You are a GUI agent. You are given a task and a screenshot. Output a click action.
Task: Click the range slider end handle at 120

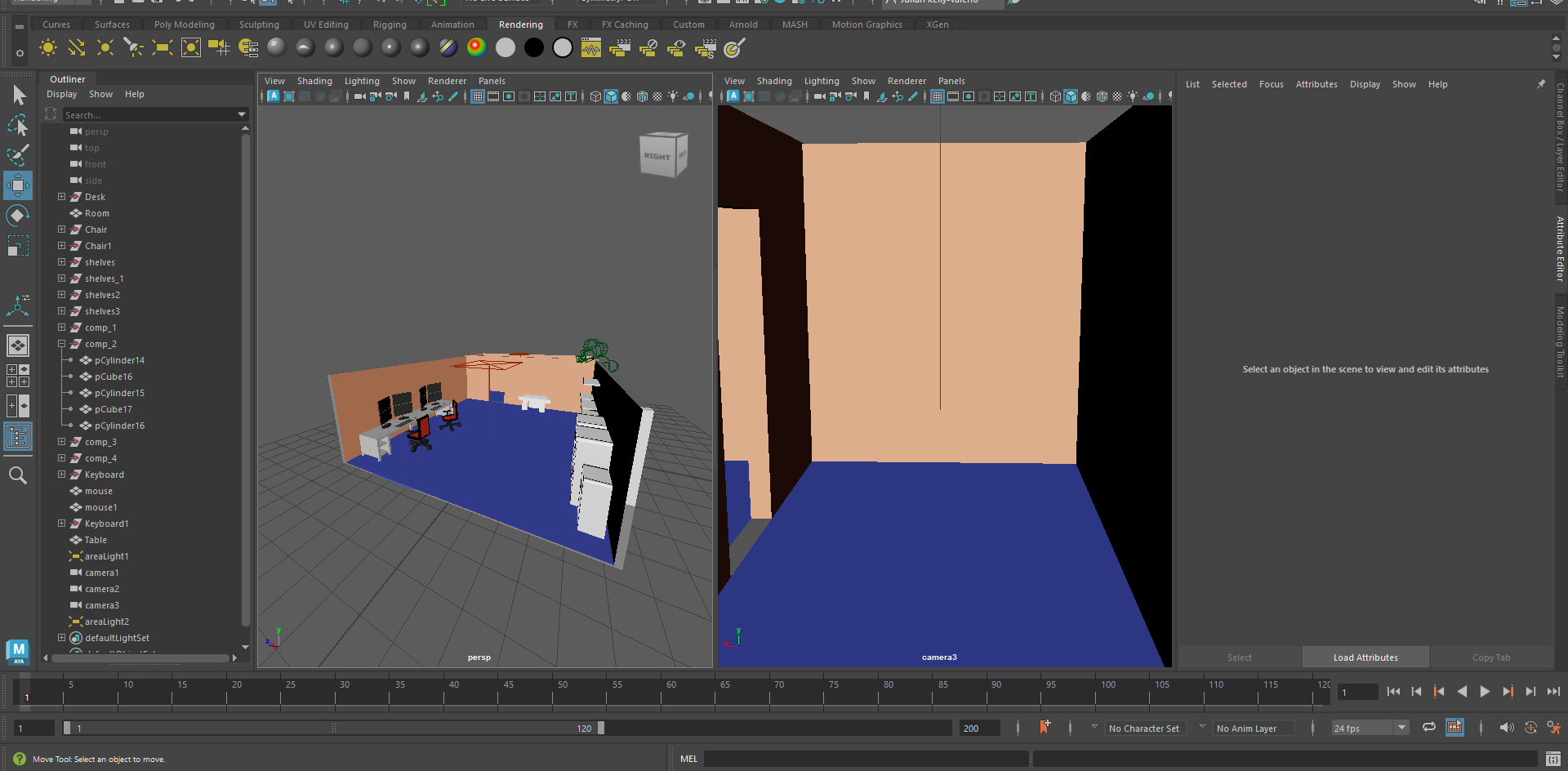(601, 728)
